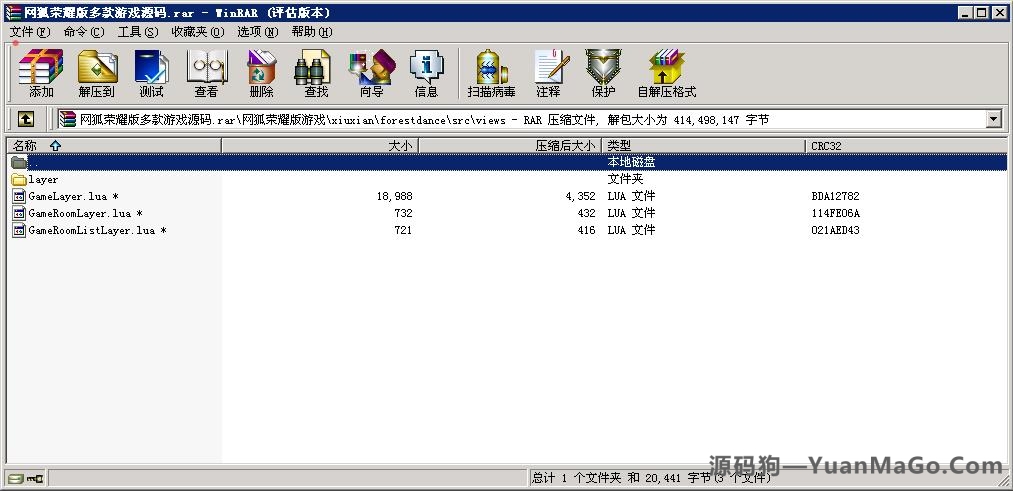Select GameRoomLayer.lua file name

(x=85, y=213)
